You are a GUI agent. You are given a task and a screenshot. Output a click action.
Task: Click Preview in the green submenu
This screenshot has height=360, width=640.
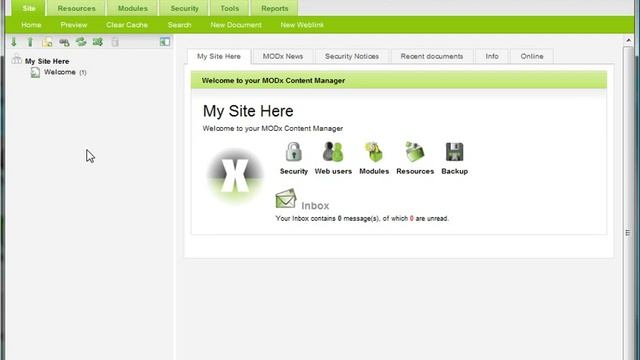click(x=73, y=25)
